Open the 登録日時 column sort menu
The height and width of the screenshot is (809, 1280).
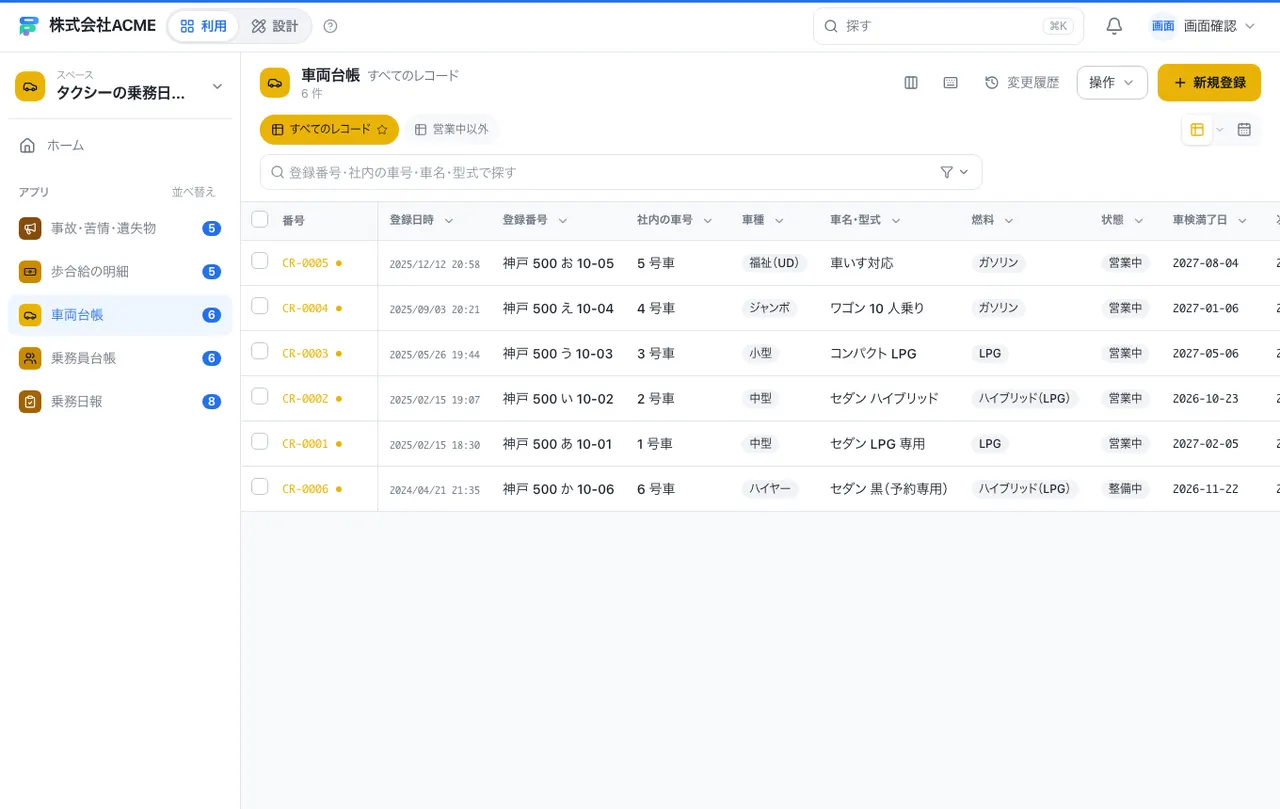(449, 220)
